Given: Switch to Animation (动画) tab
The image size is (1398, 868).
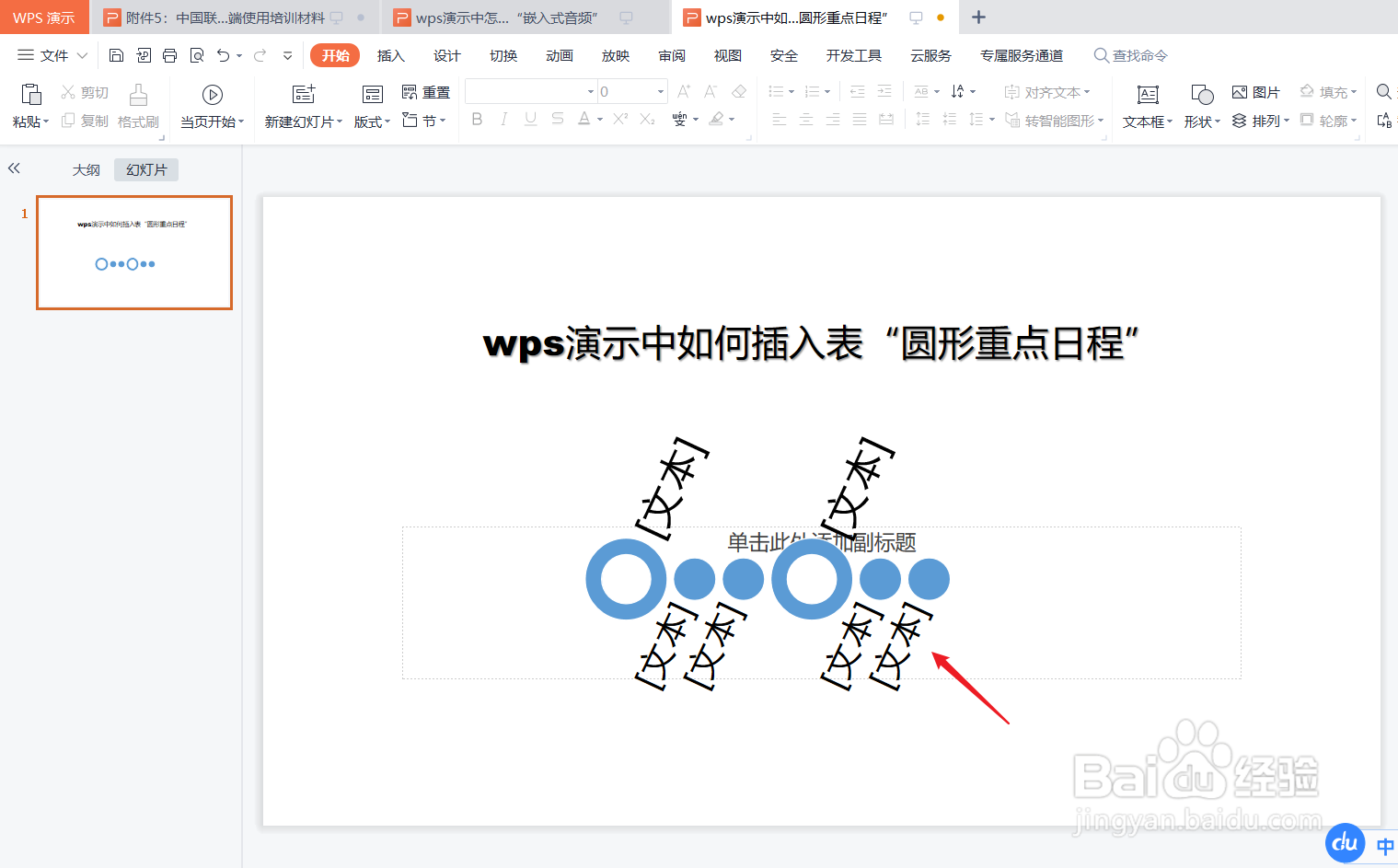Looking at the screenshot, I should point(560,55).
